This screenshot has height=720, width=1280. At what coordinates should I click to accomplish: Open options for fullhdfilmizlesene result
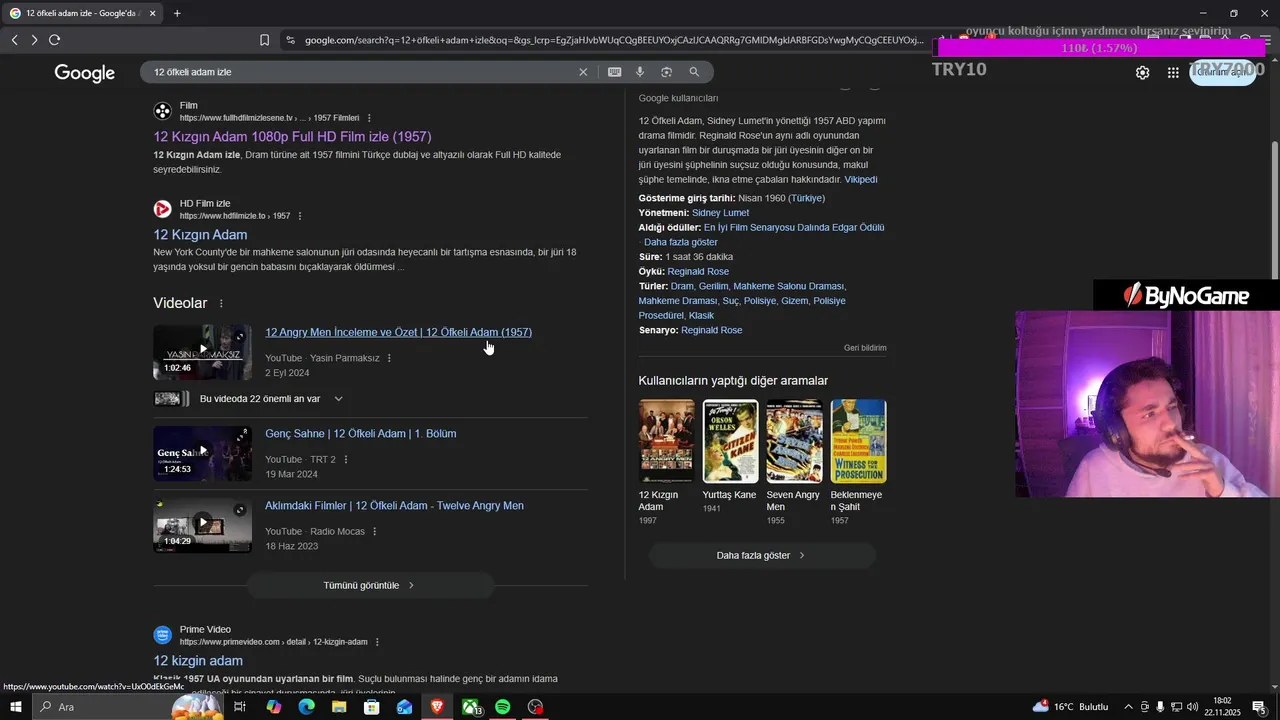[x=369, y=118]
